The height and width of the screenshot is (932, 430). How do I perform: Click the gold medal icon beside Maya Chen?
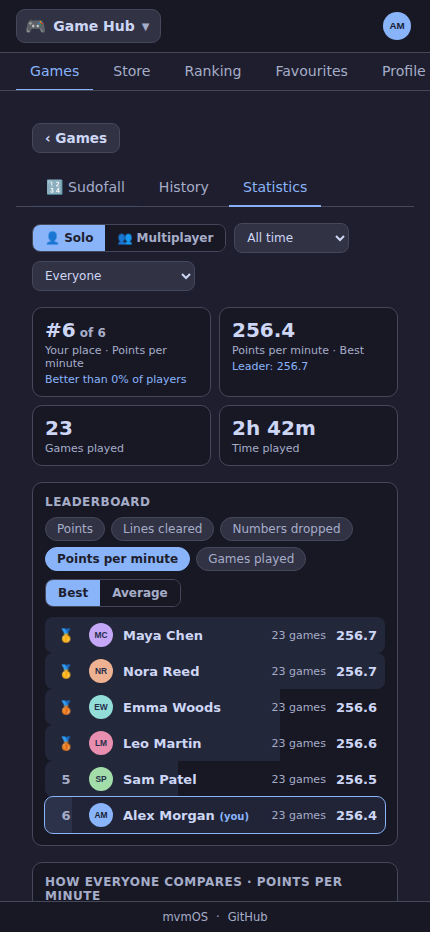click(66, 635)
